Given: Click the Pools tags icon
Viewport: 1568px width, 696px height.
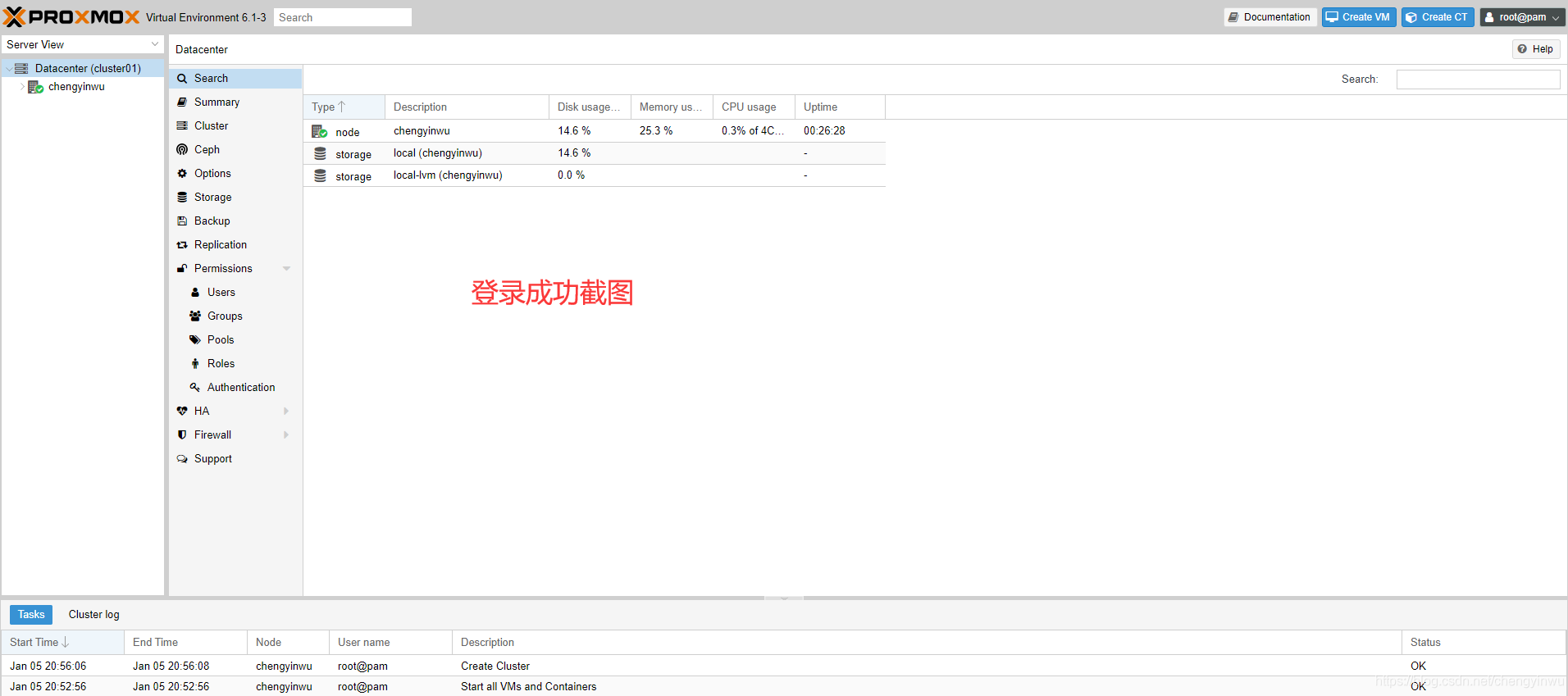Looking at the screenshot, I should click(195, 340).
